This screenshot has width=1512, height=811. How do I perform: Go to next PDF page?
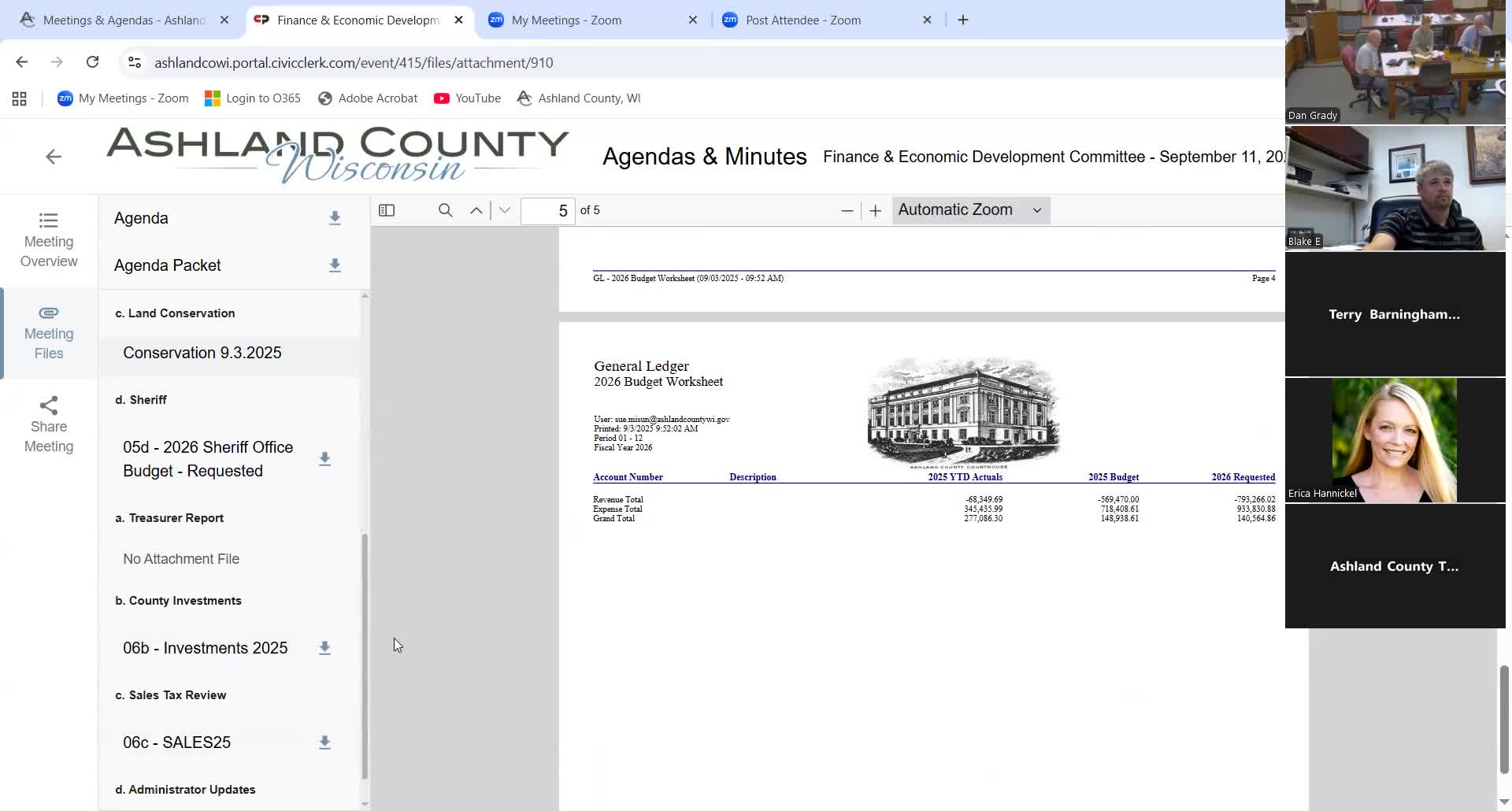505,210
